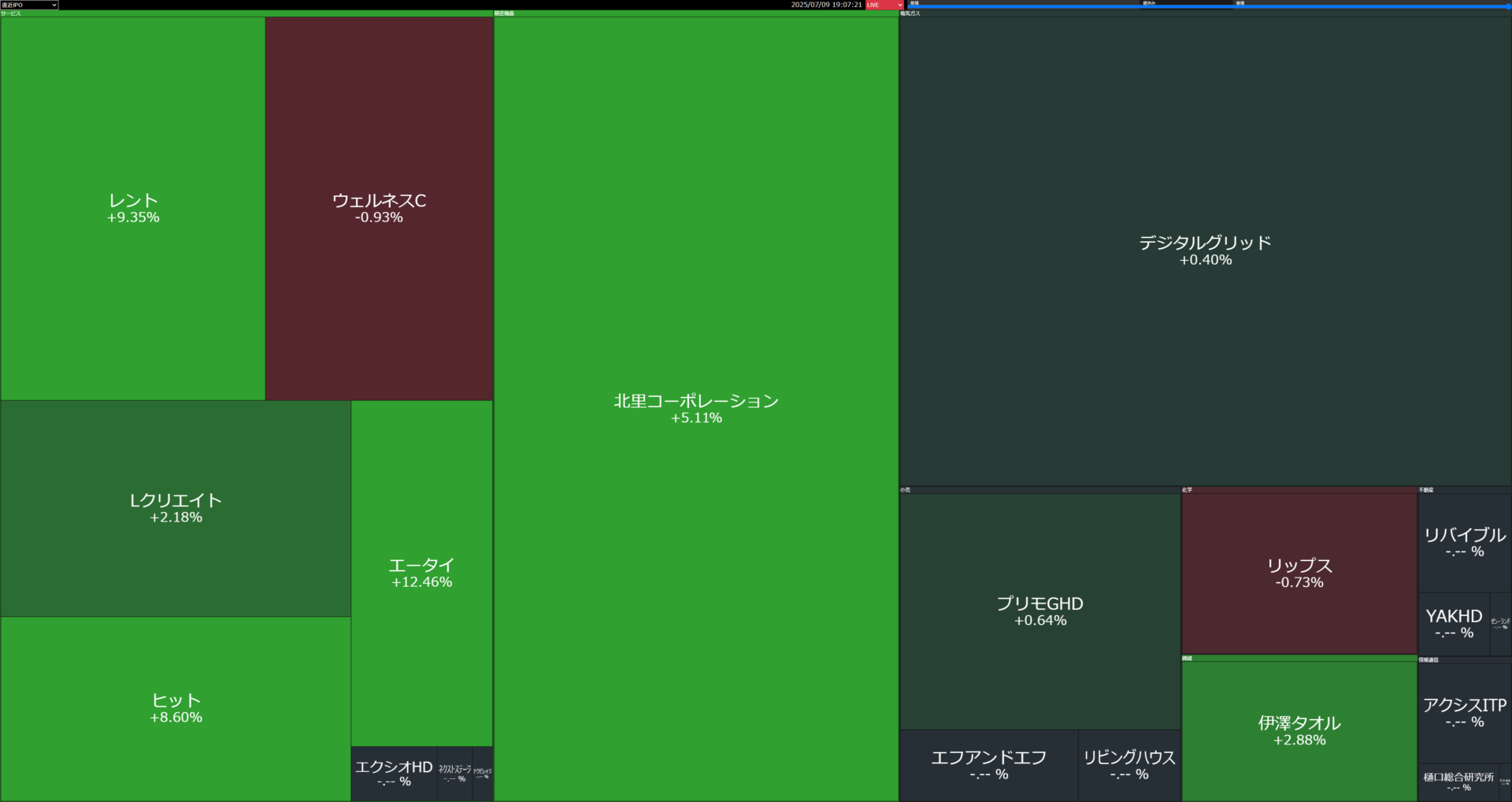Click the デジタルグリッド +0.40% tile

pyautogui.click(x=1206, y=251)
